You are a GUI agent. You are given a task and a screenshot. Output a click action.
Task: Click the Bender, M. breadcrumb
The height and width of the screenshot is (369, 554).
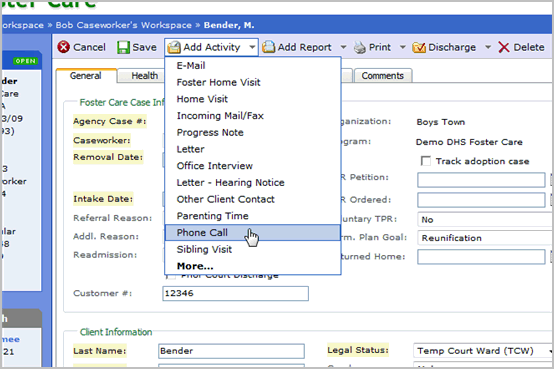pyautogui.click(x=229, y=25)
